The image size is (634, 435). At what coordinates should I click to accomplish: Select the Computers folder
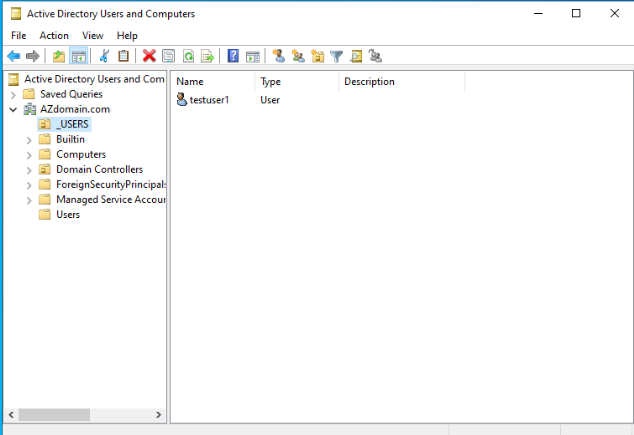pyautogui.click(x=81, y=154)
